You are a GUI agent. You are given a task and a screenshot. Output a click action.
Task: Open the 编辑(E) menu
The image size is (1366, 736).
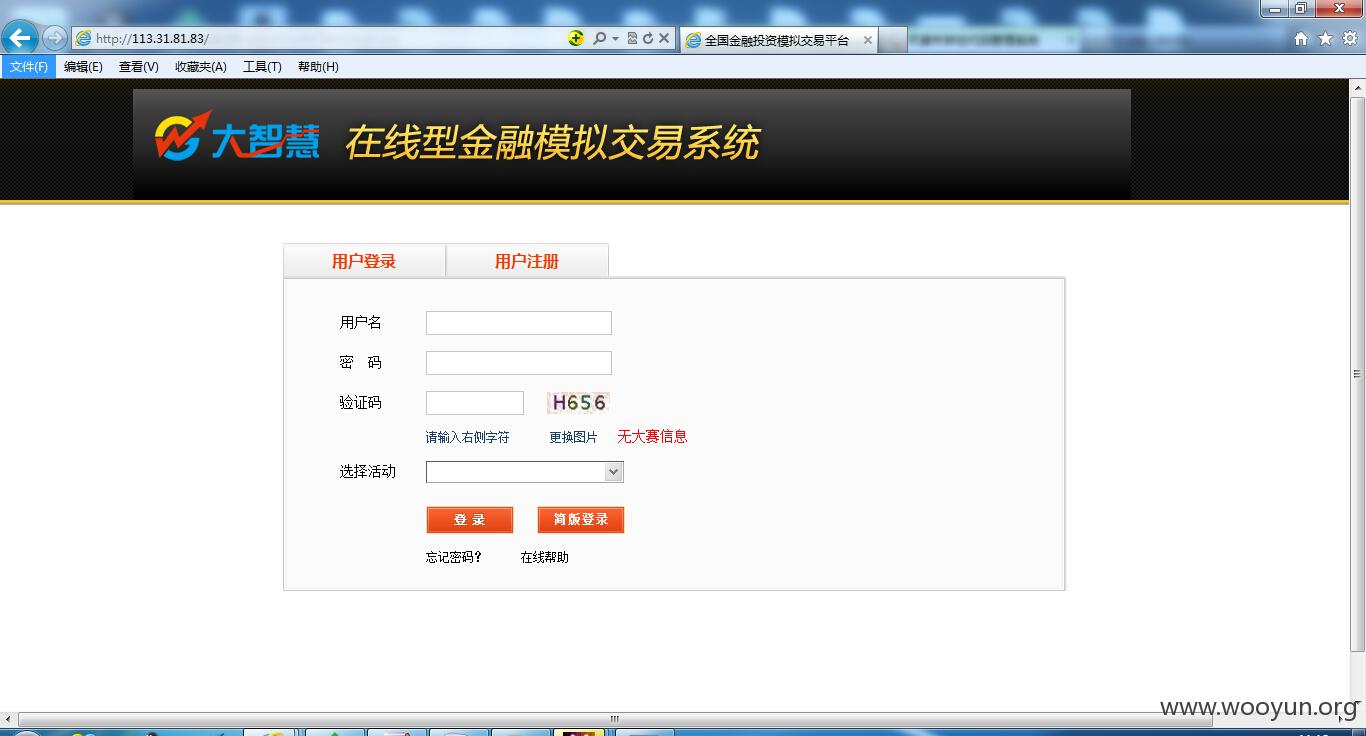(x=83, y=67)
